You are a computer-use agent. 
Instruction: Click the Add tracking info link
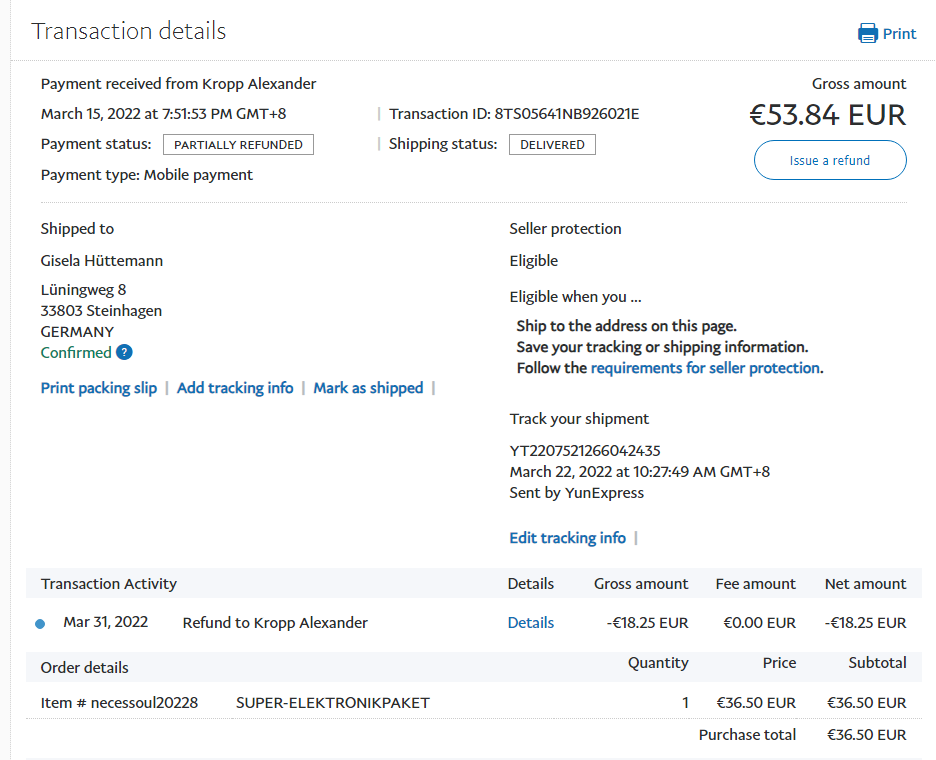pyautogui.click(x=235, y=388)
